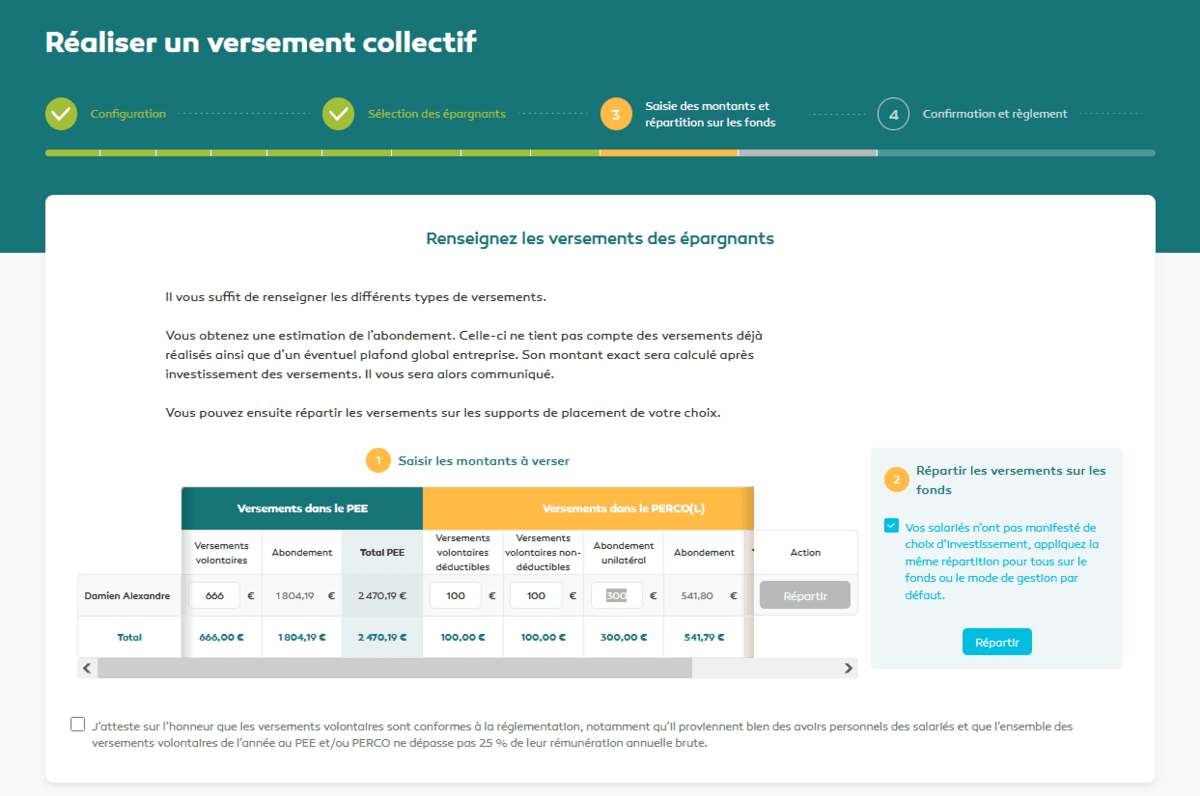This screenshot has height=796, width=1200.
Task: Edit the abondement unilatéral field (300)
Action: (x=616, y=595)
